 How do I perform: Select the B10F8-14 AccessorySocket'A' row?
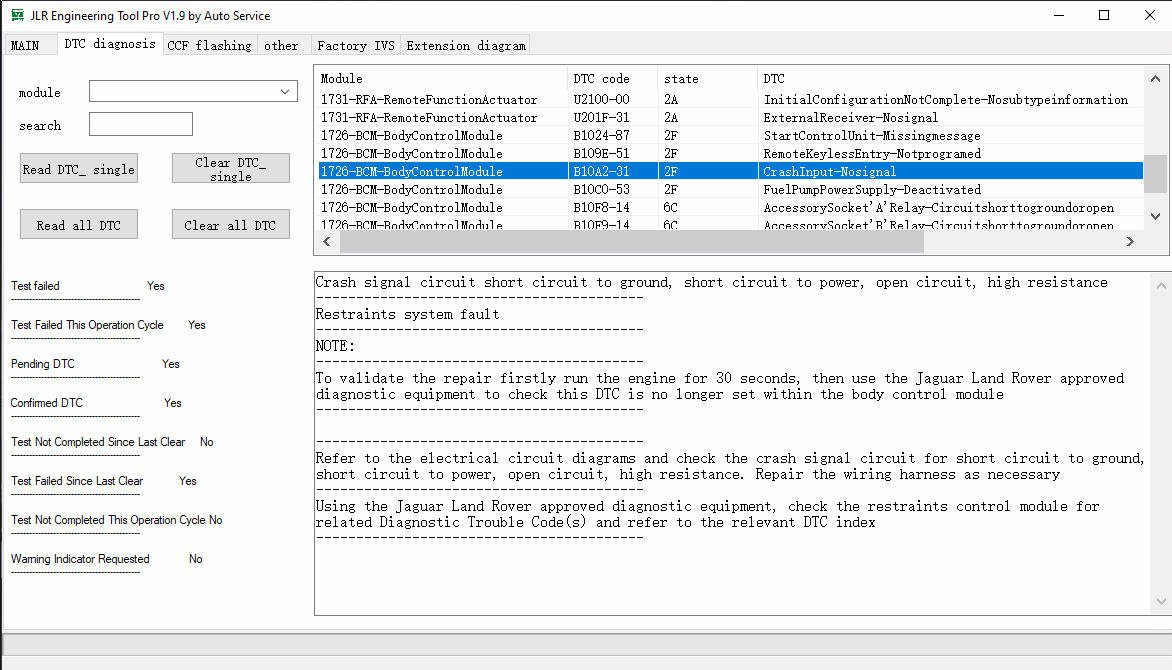pos(730,207)
